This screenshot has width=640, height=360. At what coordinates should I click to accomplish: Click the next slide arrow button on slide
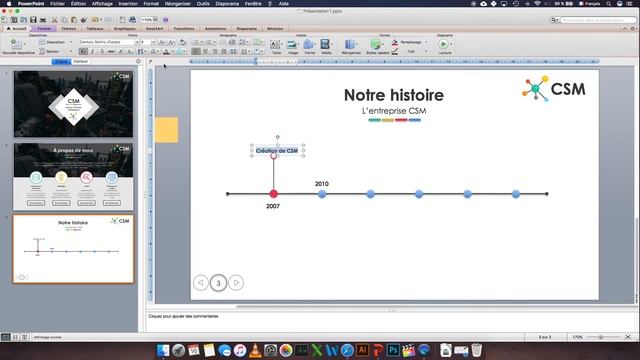click(x=236, y=282)
